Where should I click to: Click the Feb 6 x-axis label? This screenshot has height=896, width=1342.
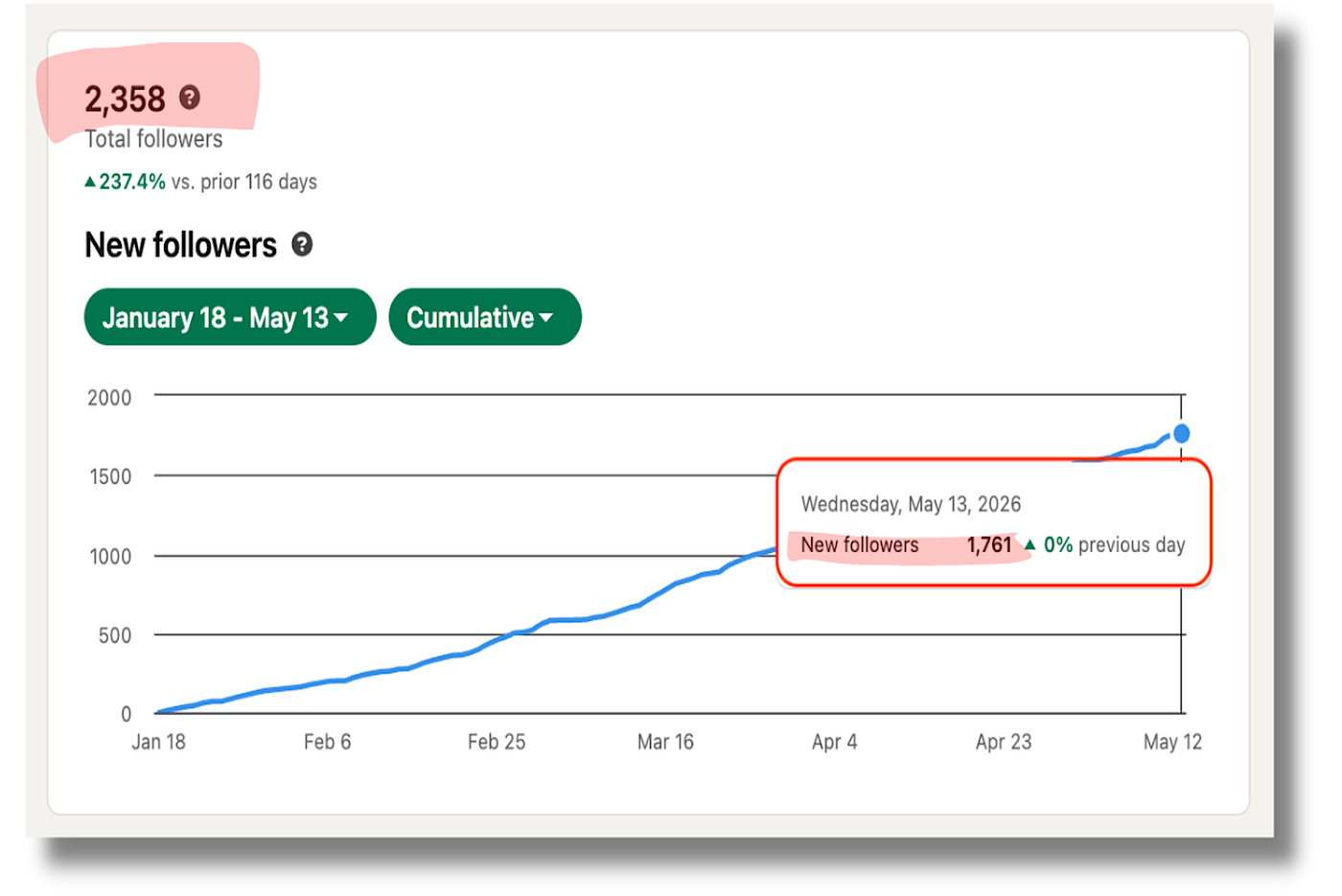(328, 743)
